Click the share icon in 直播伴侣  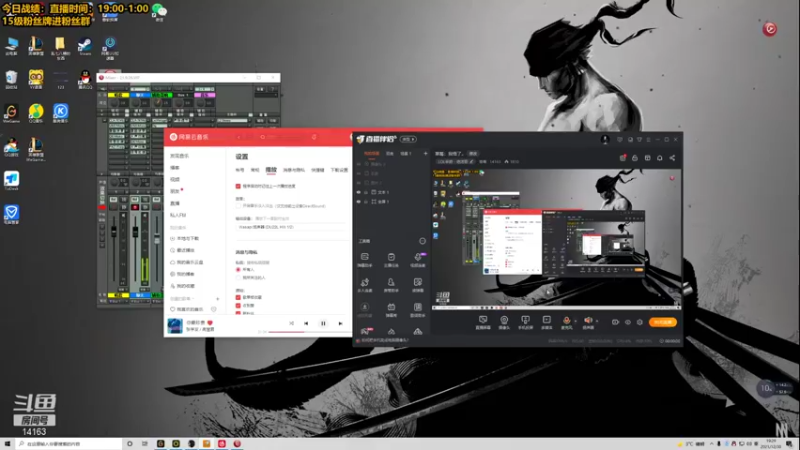click(x=672, y=158)
